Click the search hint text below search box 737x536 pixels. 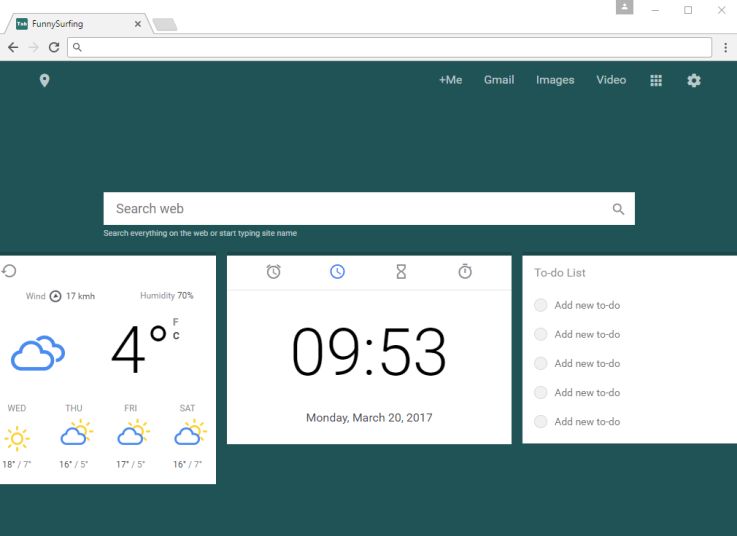(x=200, y=233)
